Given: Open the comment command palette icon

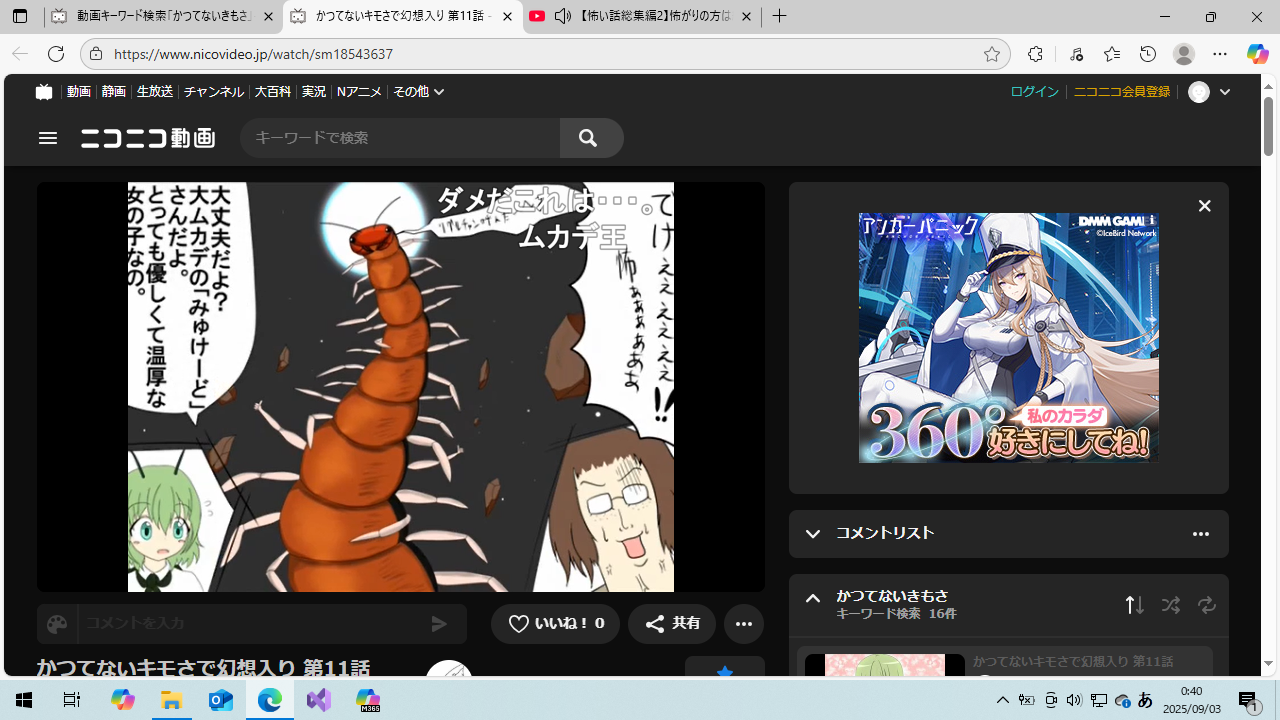Looking at the screenshot, I should click(57, 624).
